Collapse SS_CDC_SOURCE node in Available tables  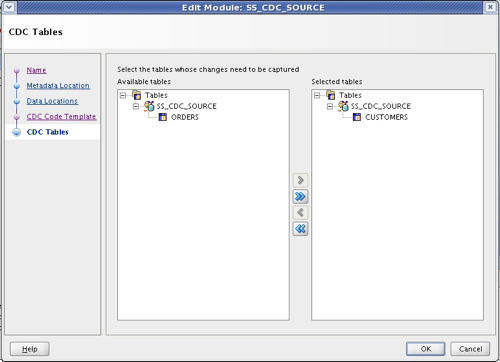coord(136,106)
